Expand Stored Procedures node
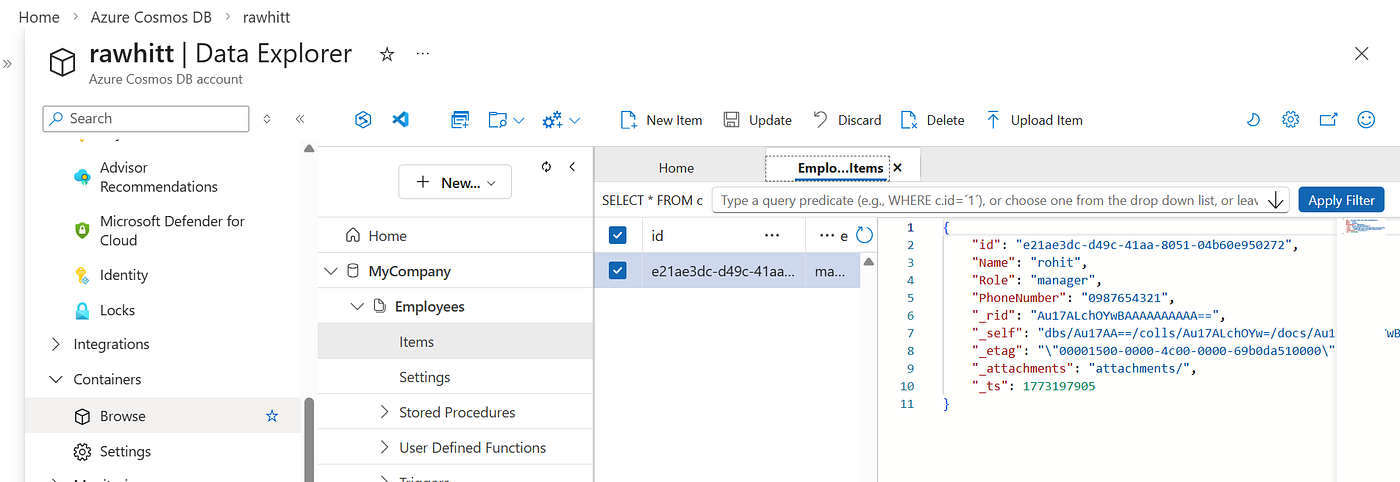This screenshot has height=482, width=1400. coord(384,412)
